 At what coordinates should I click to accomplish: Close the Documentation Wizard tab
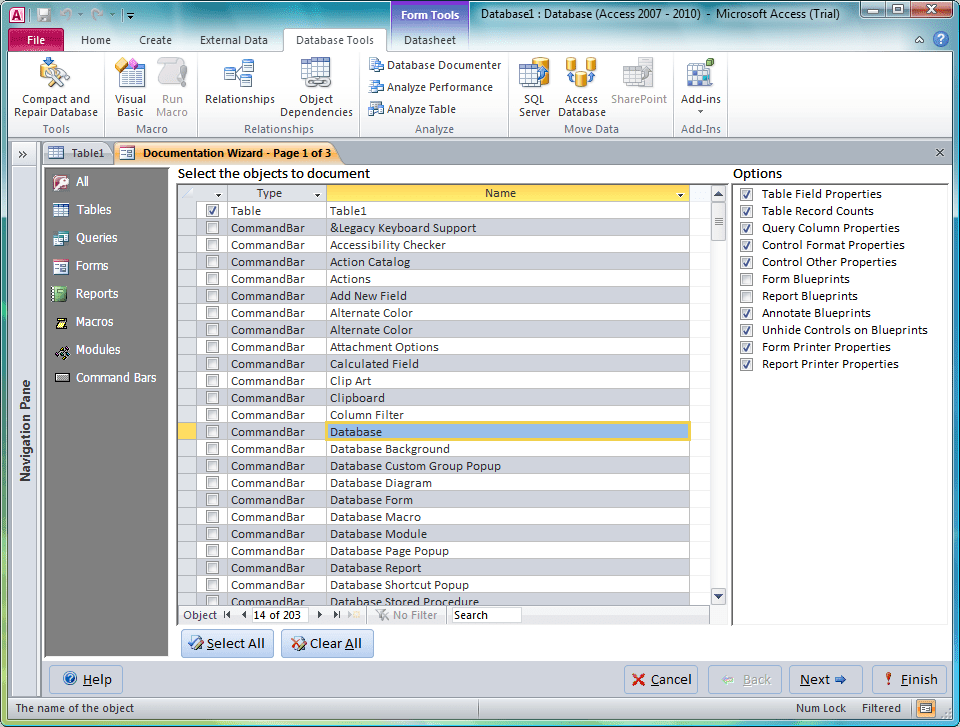(x=940, y=153)
